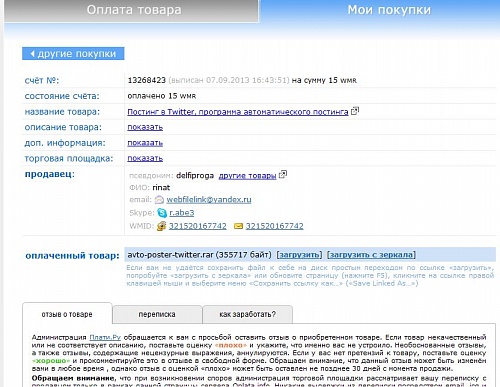Open the Twitter posting product link

(238, 112)
